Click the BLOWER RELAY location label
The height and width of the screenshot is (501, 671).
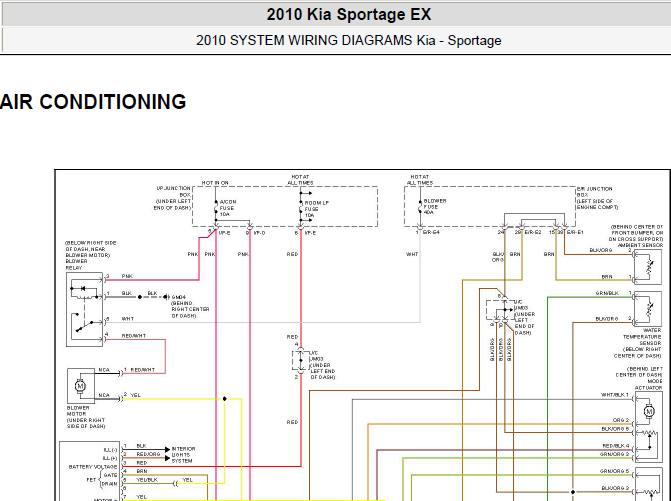pos(90,255)
